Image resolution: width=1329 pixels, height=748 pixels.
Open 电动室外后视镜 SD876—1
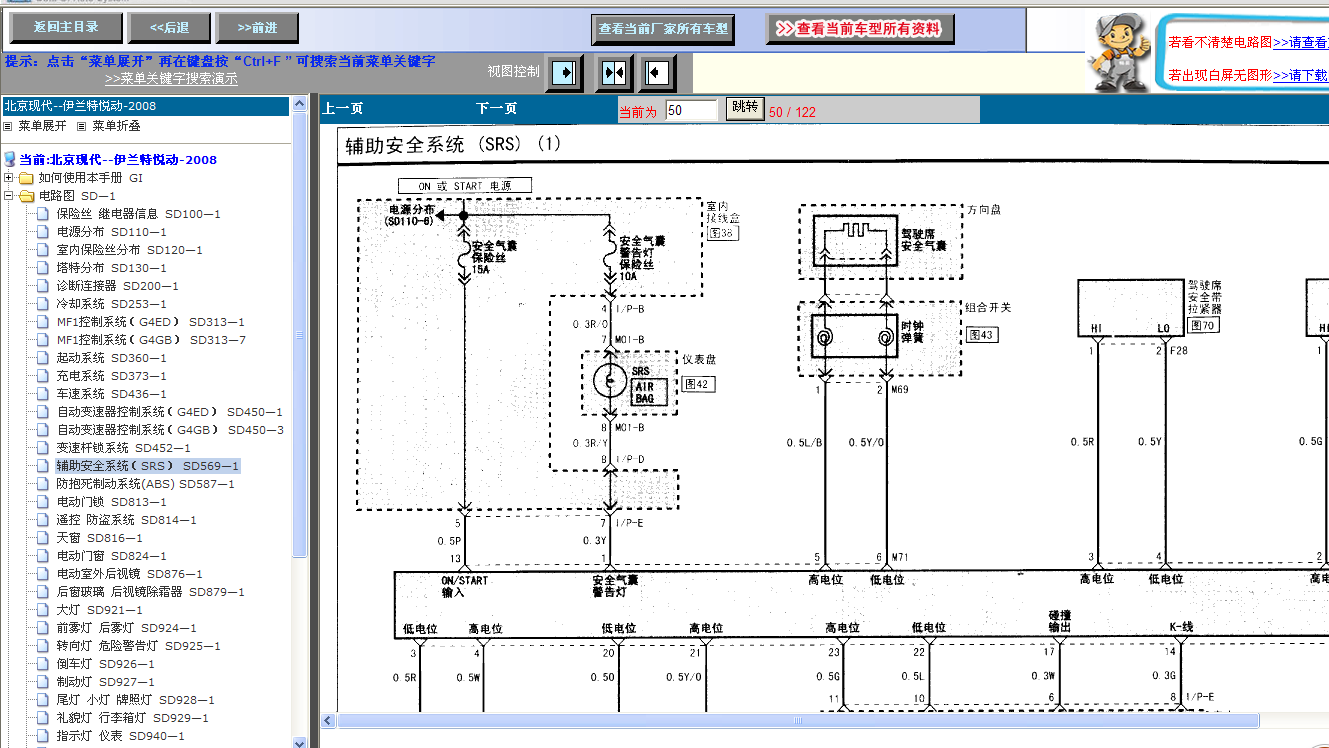click(130, 574)
